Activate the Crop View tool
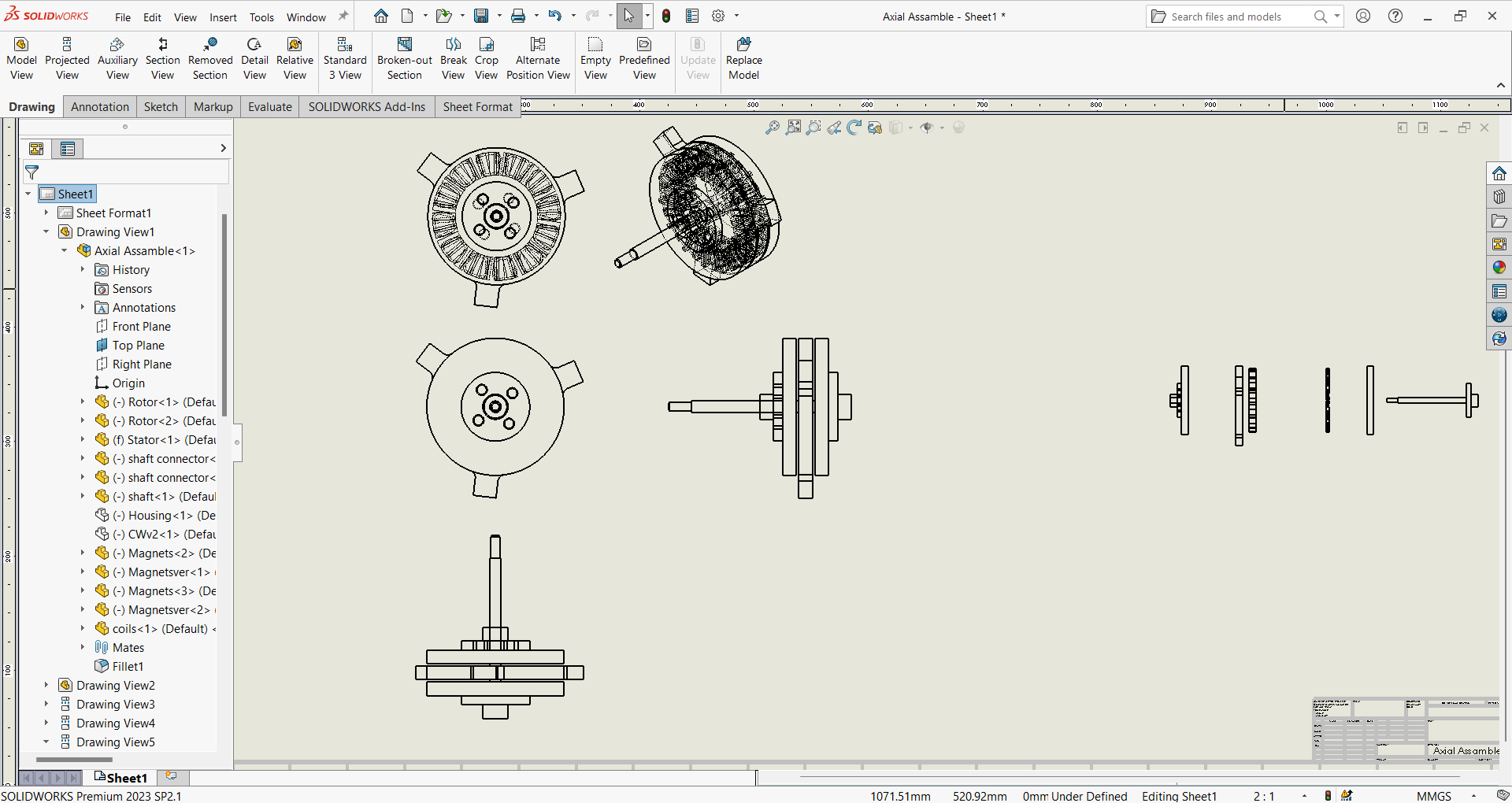 486,58
